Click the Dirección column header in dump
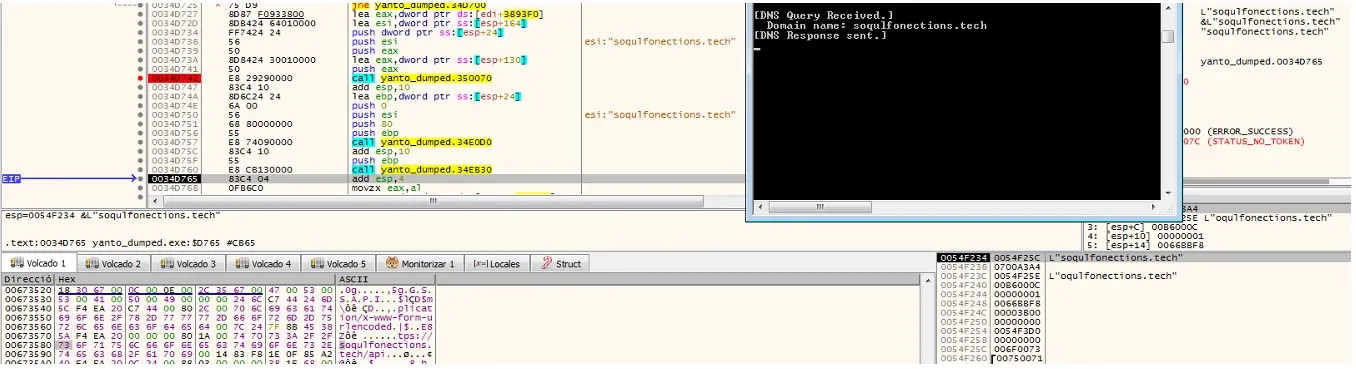The height and width of the screenshot is (369, 1356). click(28, 278)
